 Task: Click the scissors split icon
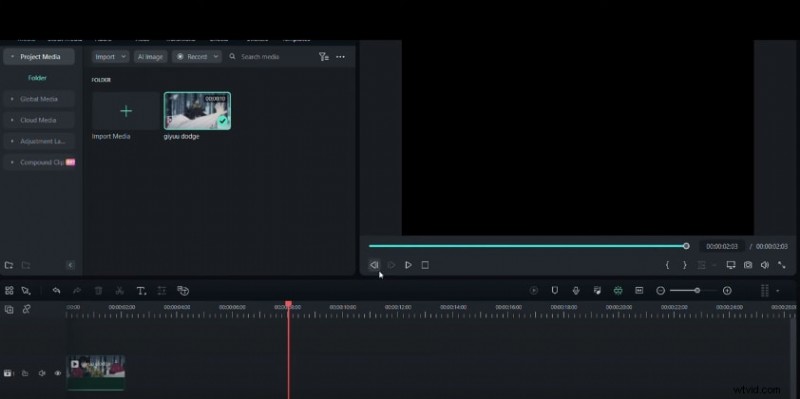pos(119,290)
